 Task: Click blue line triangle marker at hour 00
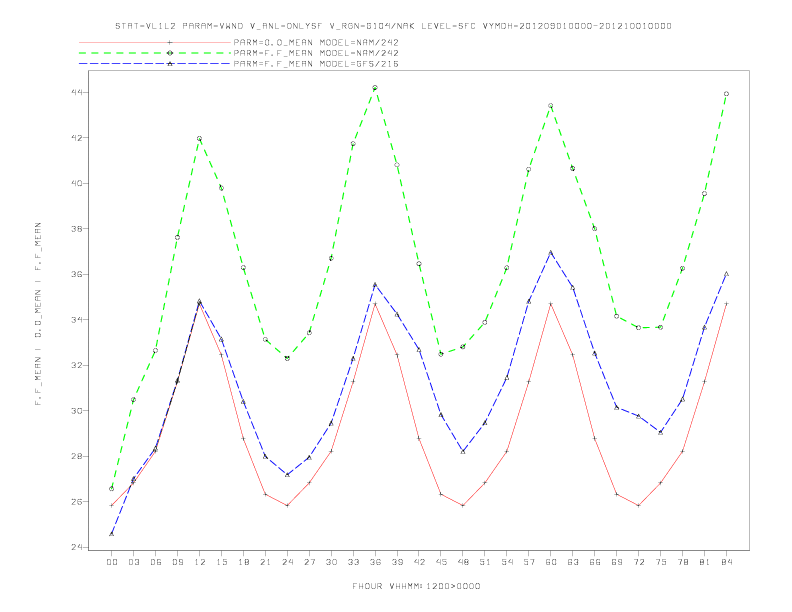112,534
